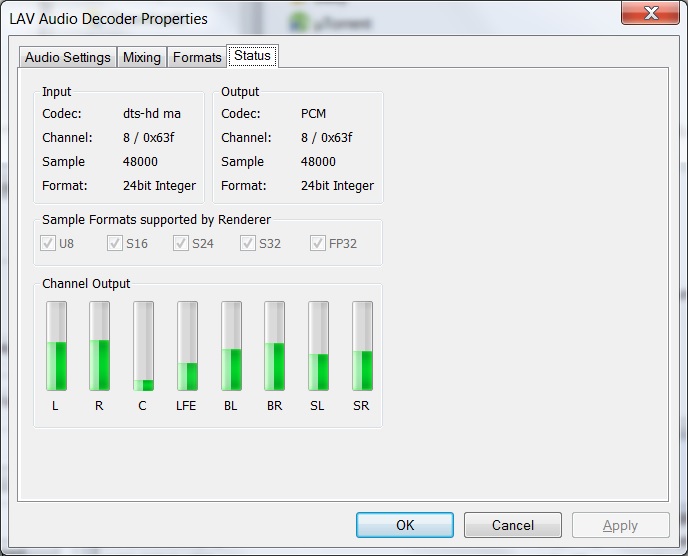Open the Mixing tab

coord(142,57)
